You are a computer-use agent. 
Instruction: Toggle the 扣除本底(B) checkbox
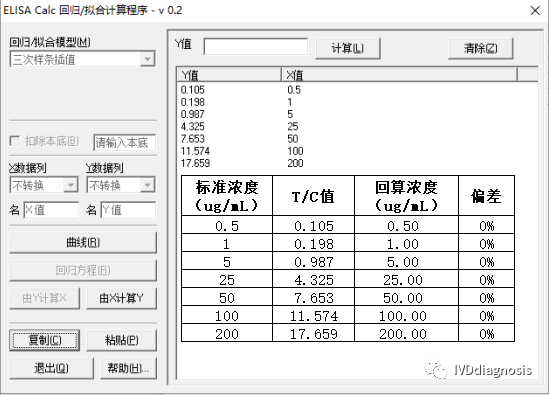[x=15, y=141]
